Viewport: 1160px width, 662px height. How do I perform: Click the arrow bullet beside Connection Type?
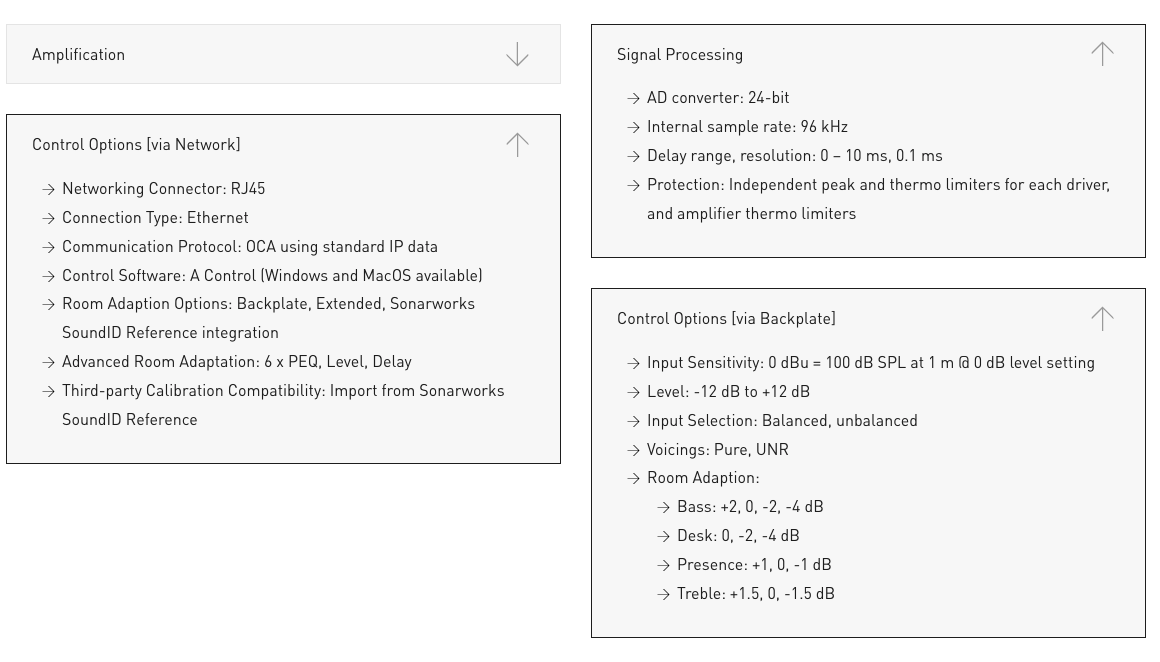pos(48,218)
